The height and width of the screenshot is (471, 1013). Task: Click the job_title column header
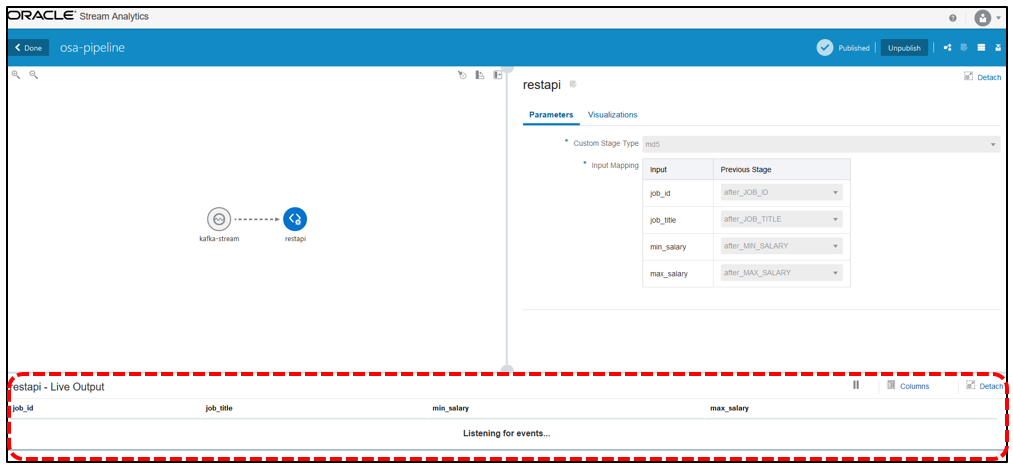click(219, 408)
